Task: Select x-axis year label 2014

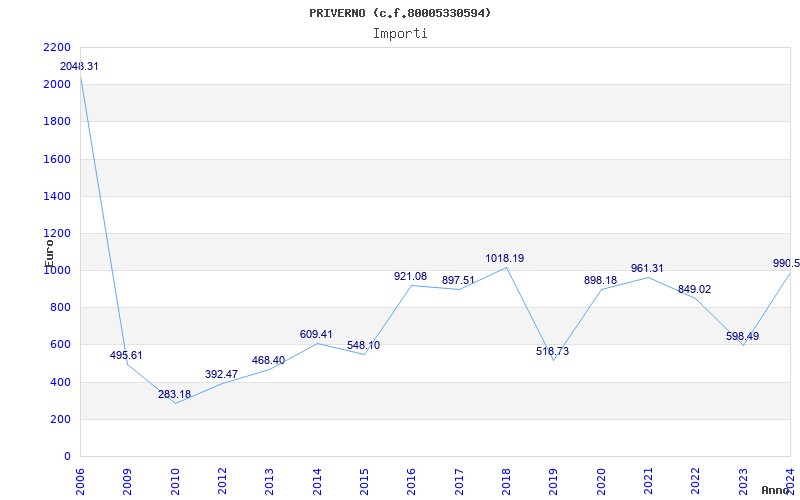Action: [x=317, y=482]
